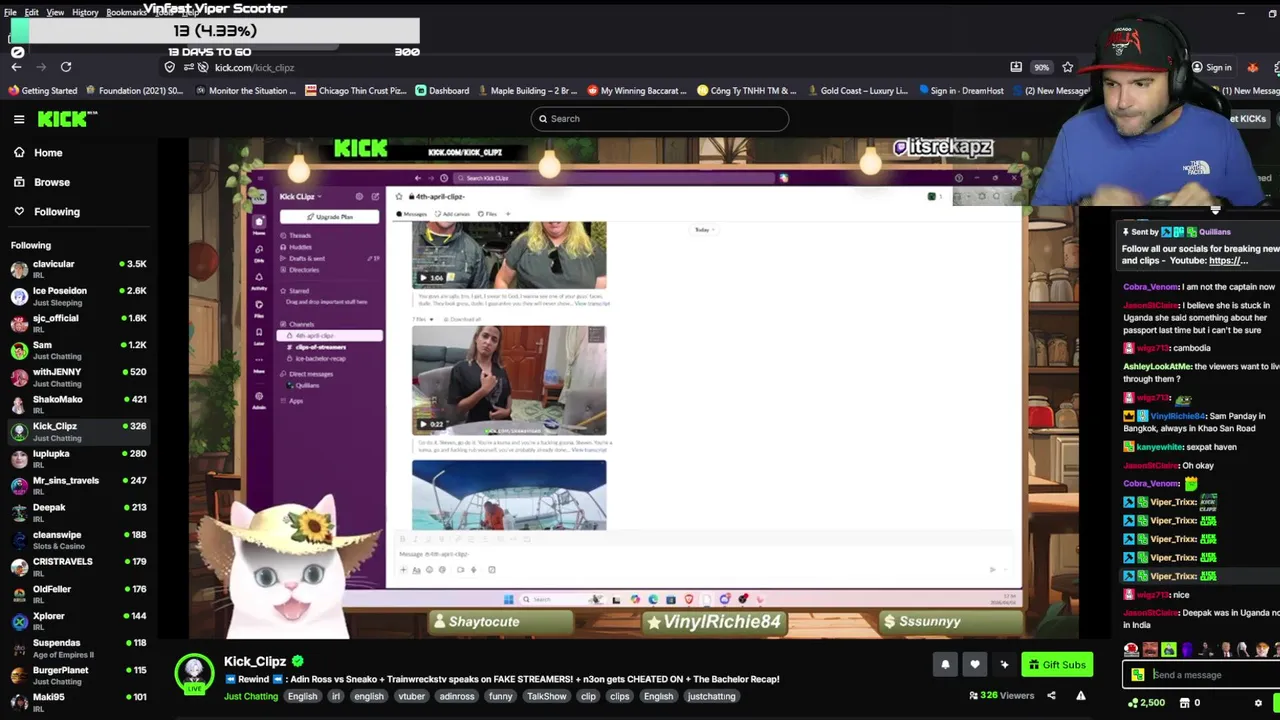
Task: Open Dashboard bookmark
Action: (442, 91)
